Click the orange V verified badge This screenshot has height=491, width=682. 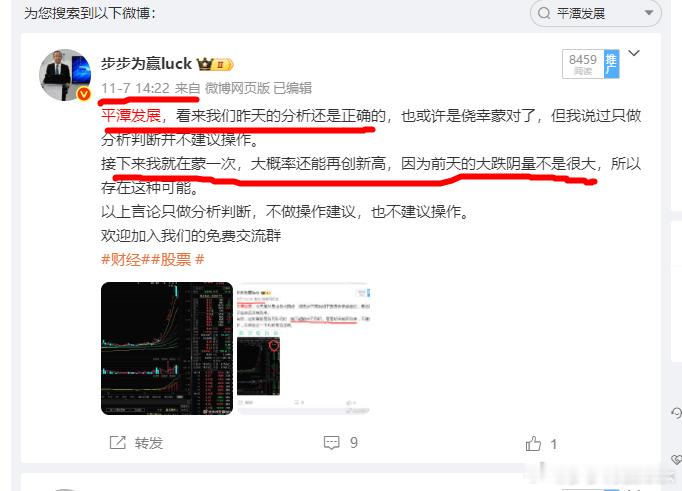click(84, 93)
